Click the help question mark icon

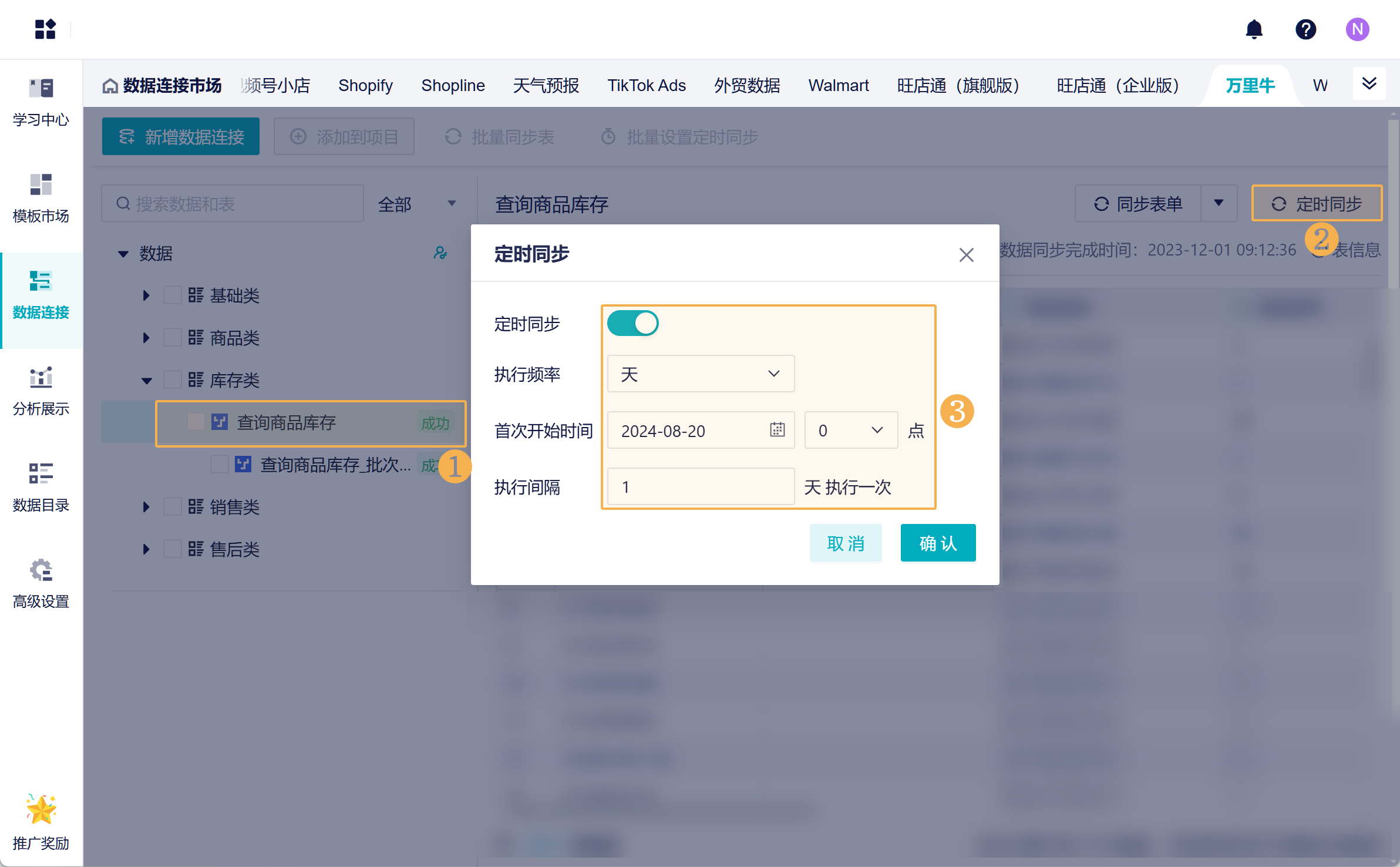click(x=1305, y=29)
